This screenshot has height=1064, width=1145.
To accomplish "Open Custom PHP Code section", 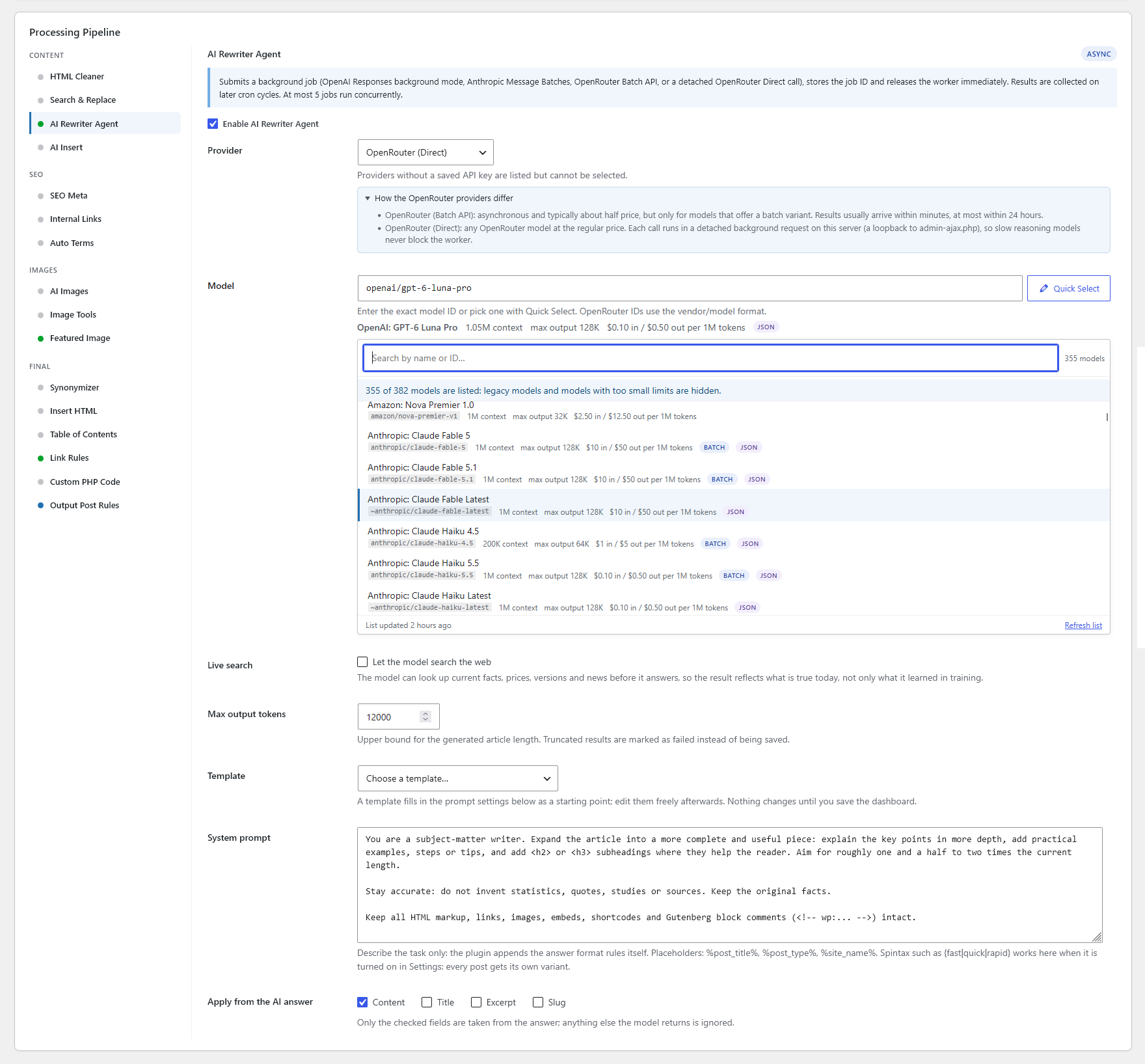I will click(105, 482).
